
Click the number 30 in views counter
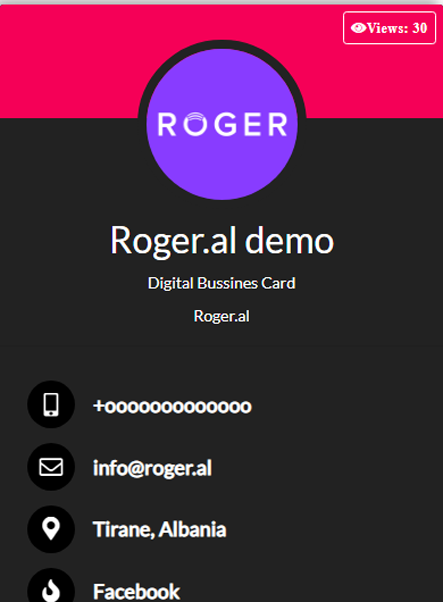[420, 28]
